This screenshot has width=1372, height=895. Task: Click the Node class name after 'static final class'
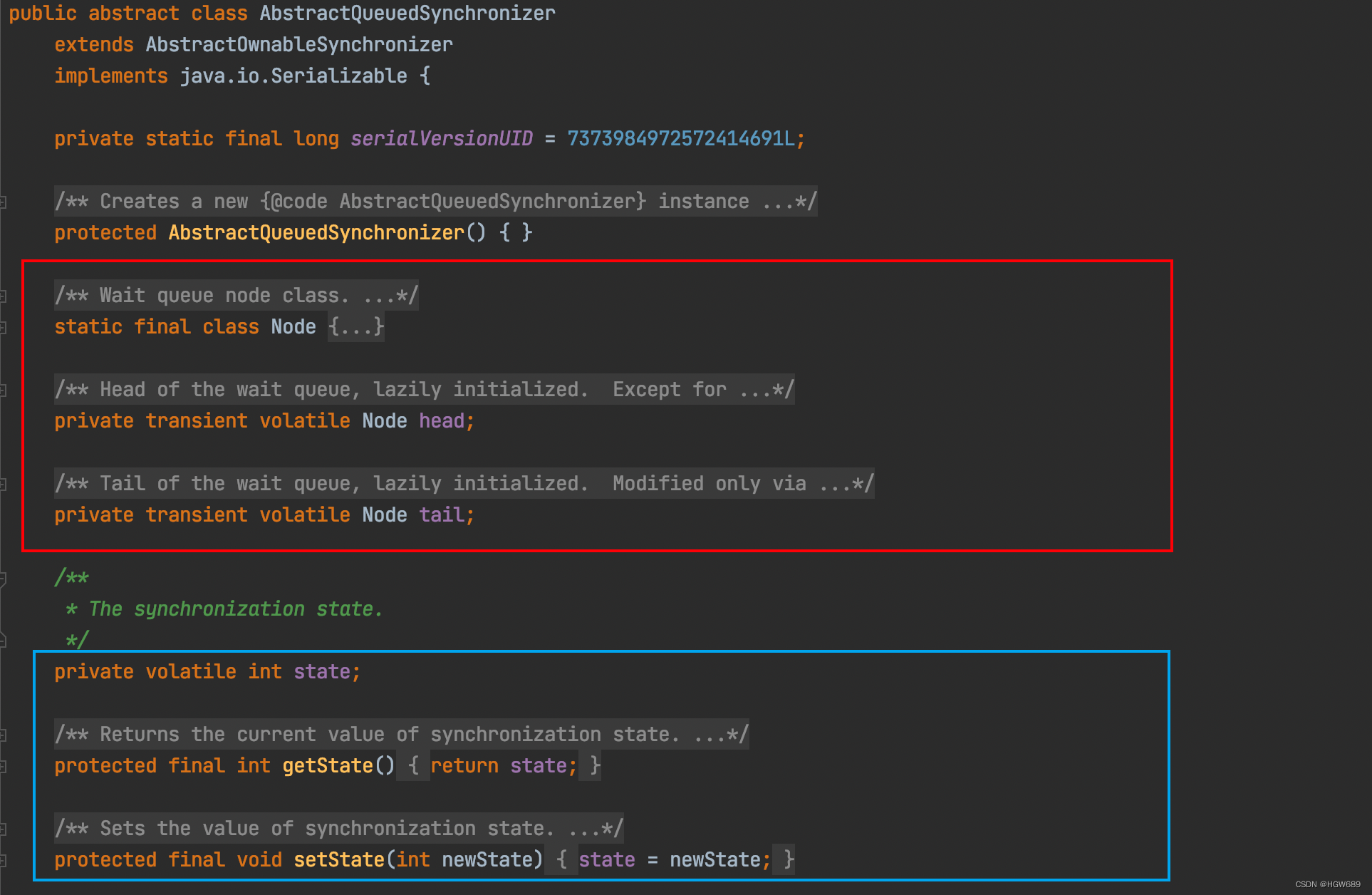[x=293, y=327]
